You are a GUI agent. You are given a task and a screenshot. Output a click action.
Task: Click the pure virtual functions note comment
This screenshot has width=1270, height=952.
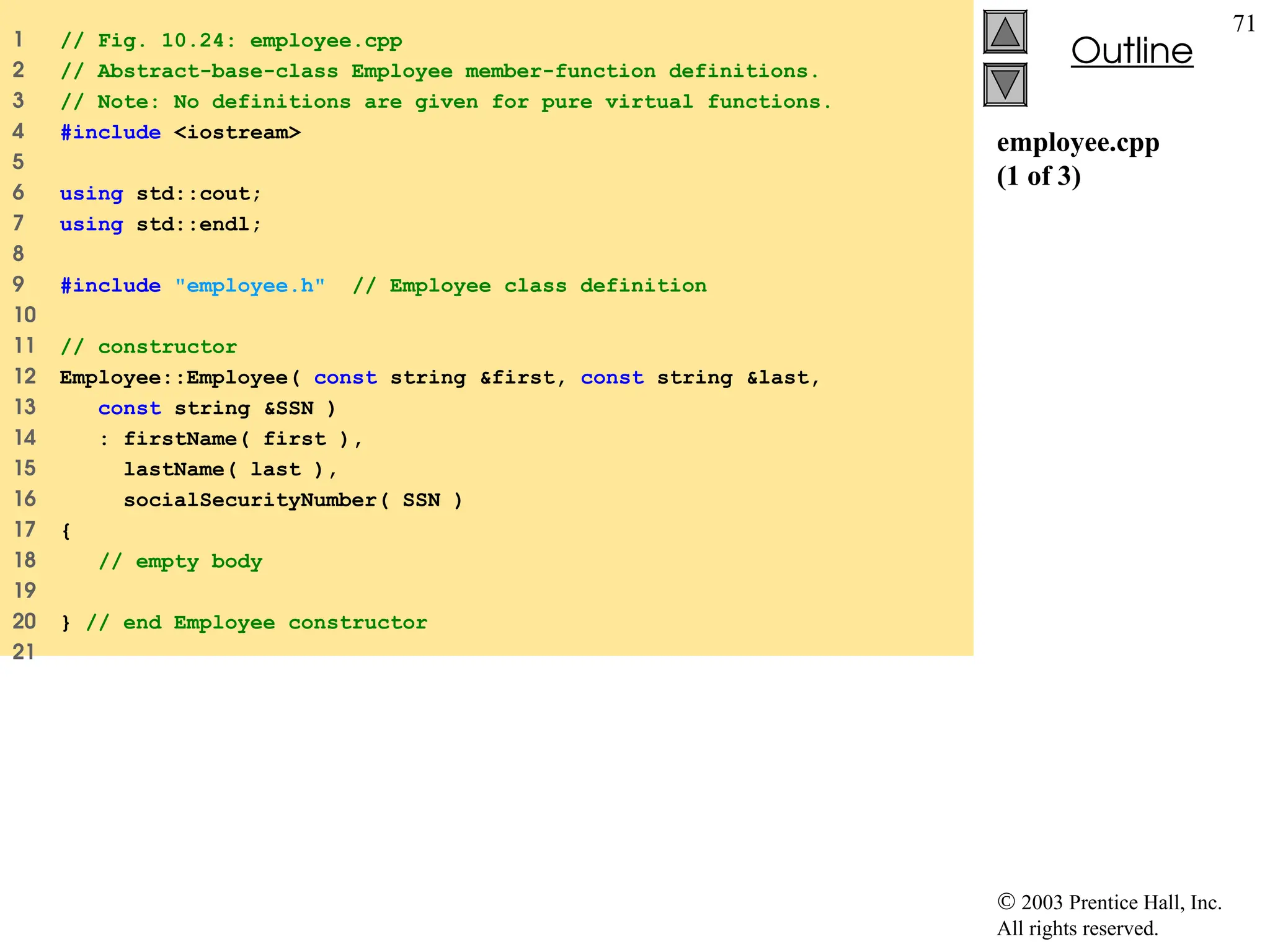pyautogui.click(x=446, y=102)
